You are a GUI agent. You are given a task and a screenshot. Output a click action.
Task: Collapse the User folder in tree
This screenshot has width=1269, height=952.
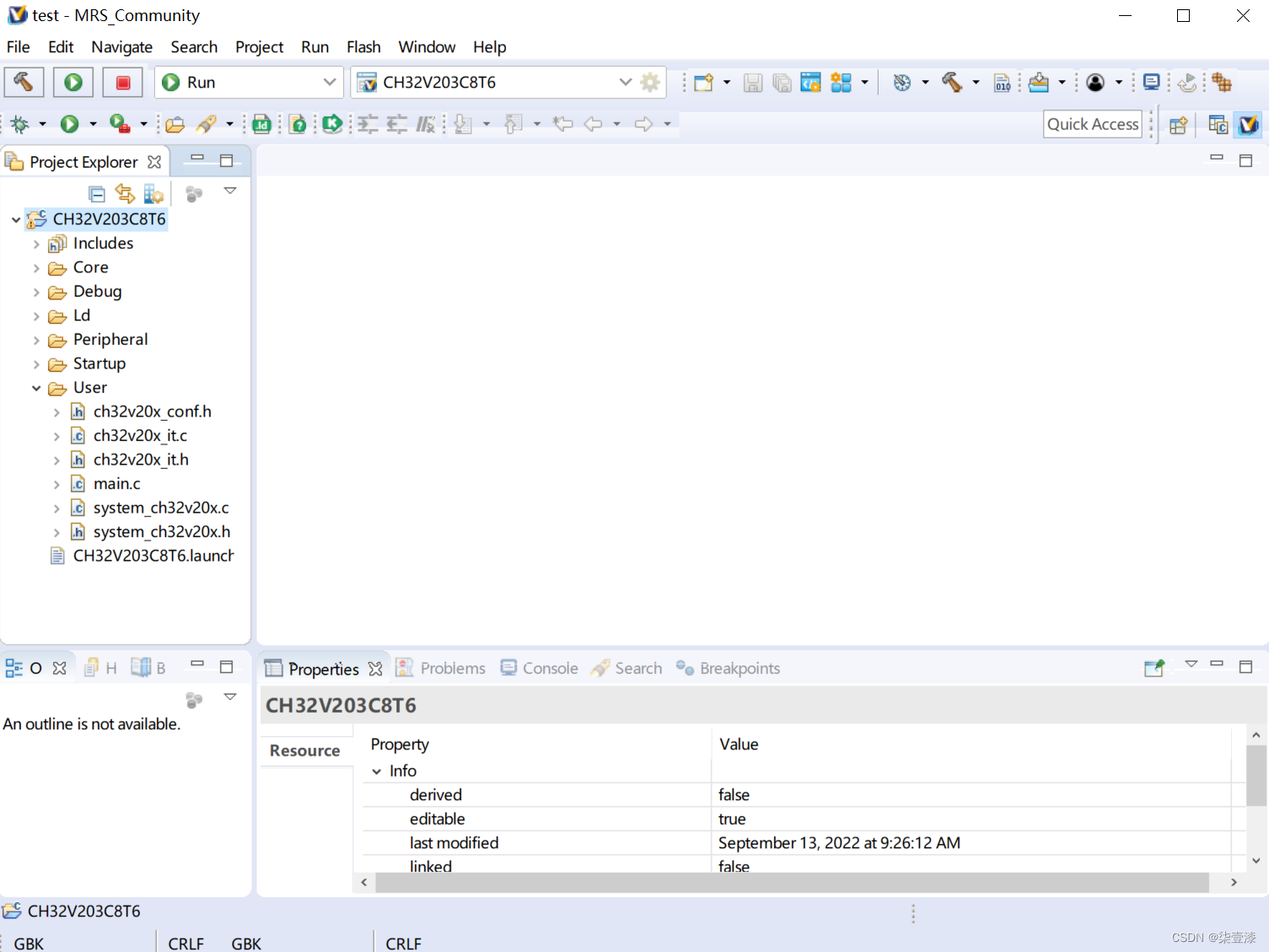click(36, 388)
